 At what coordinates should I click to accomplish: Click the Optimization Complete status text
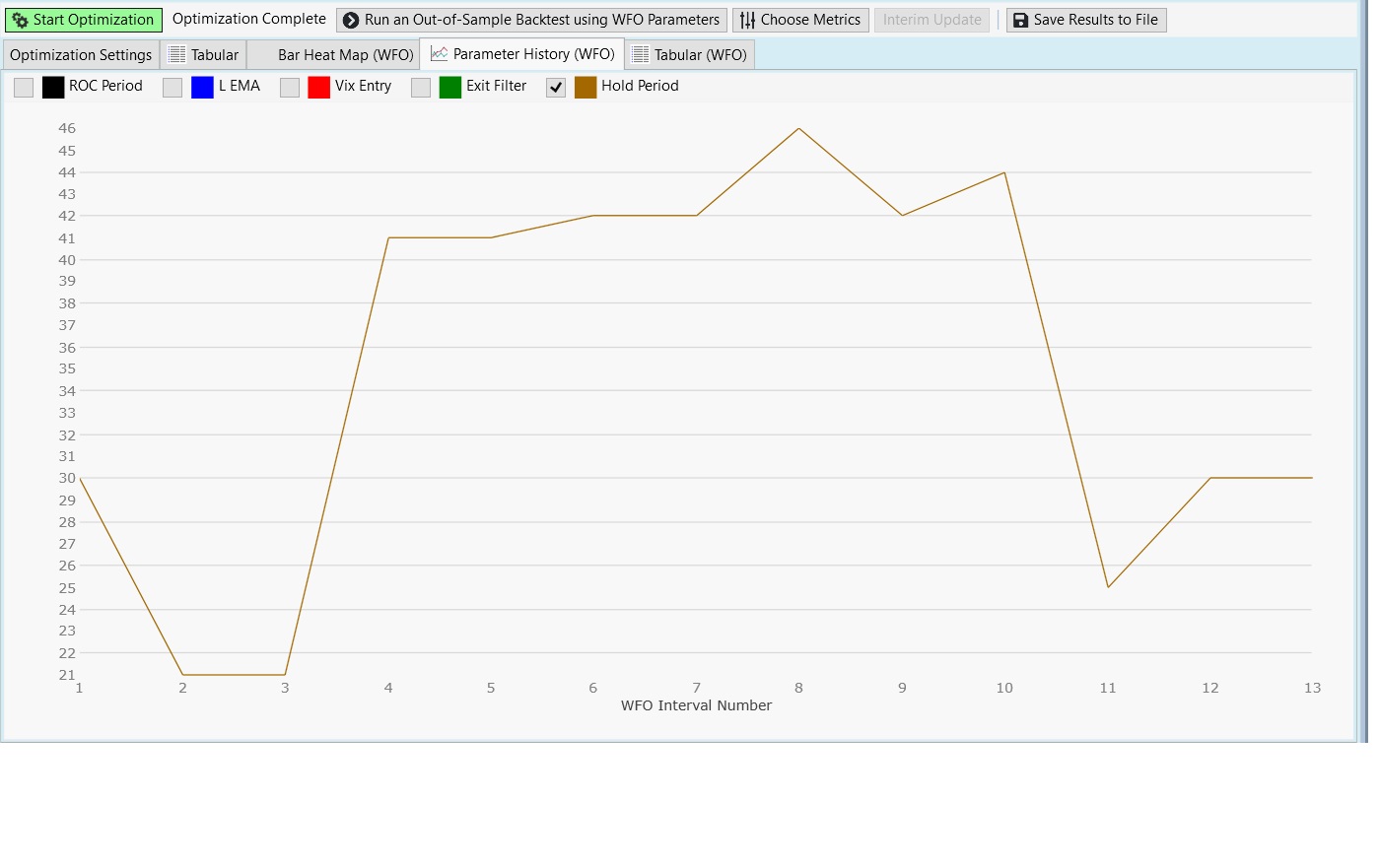tap(249, 19)
